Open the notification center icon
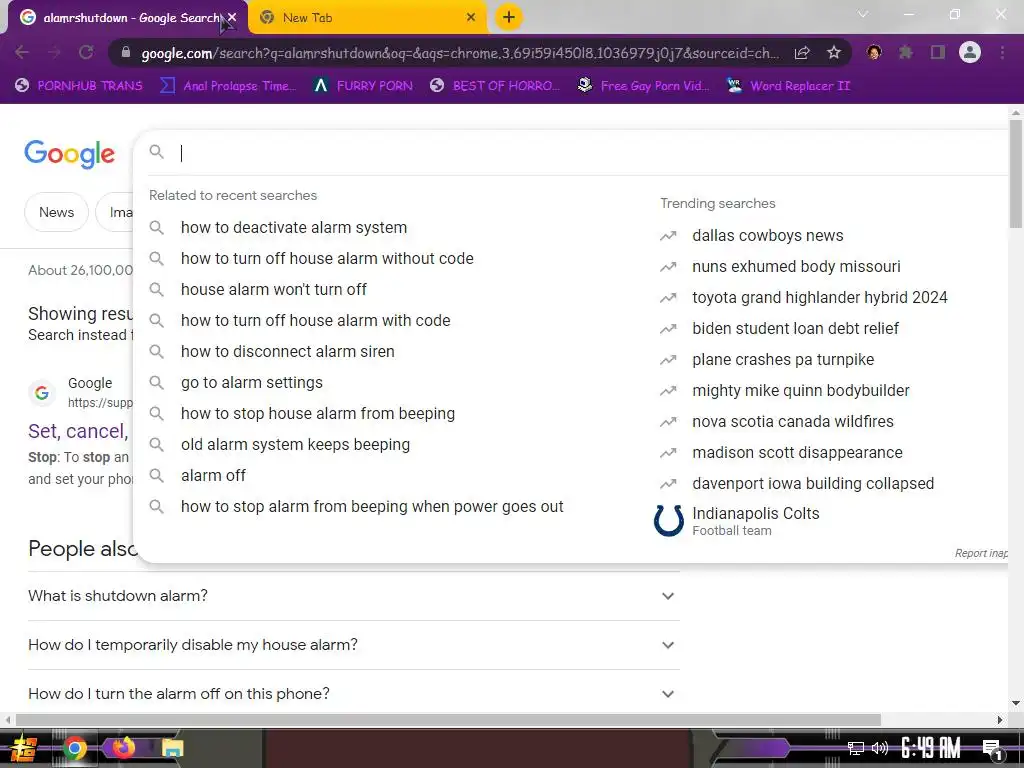 coord(992,750)
